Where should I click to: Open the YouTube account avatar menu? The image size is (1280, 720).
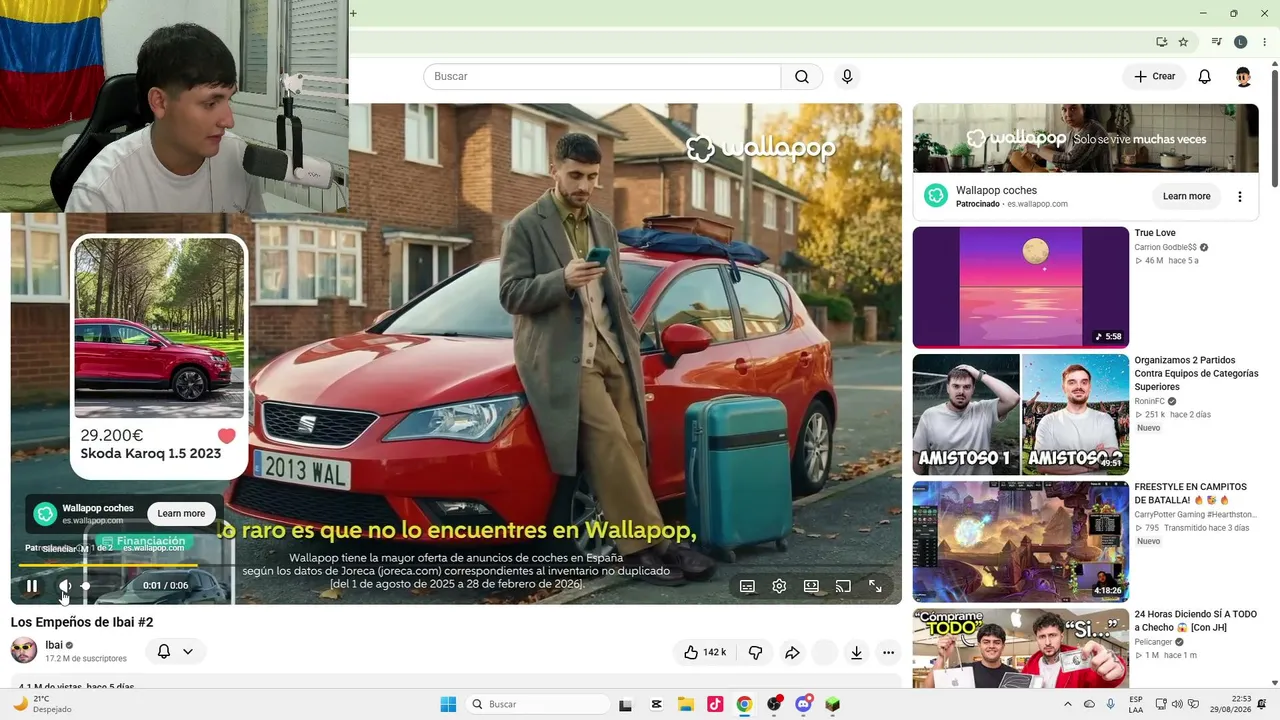pyautogui.click(x=1243, y=77)
